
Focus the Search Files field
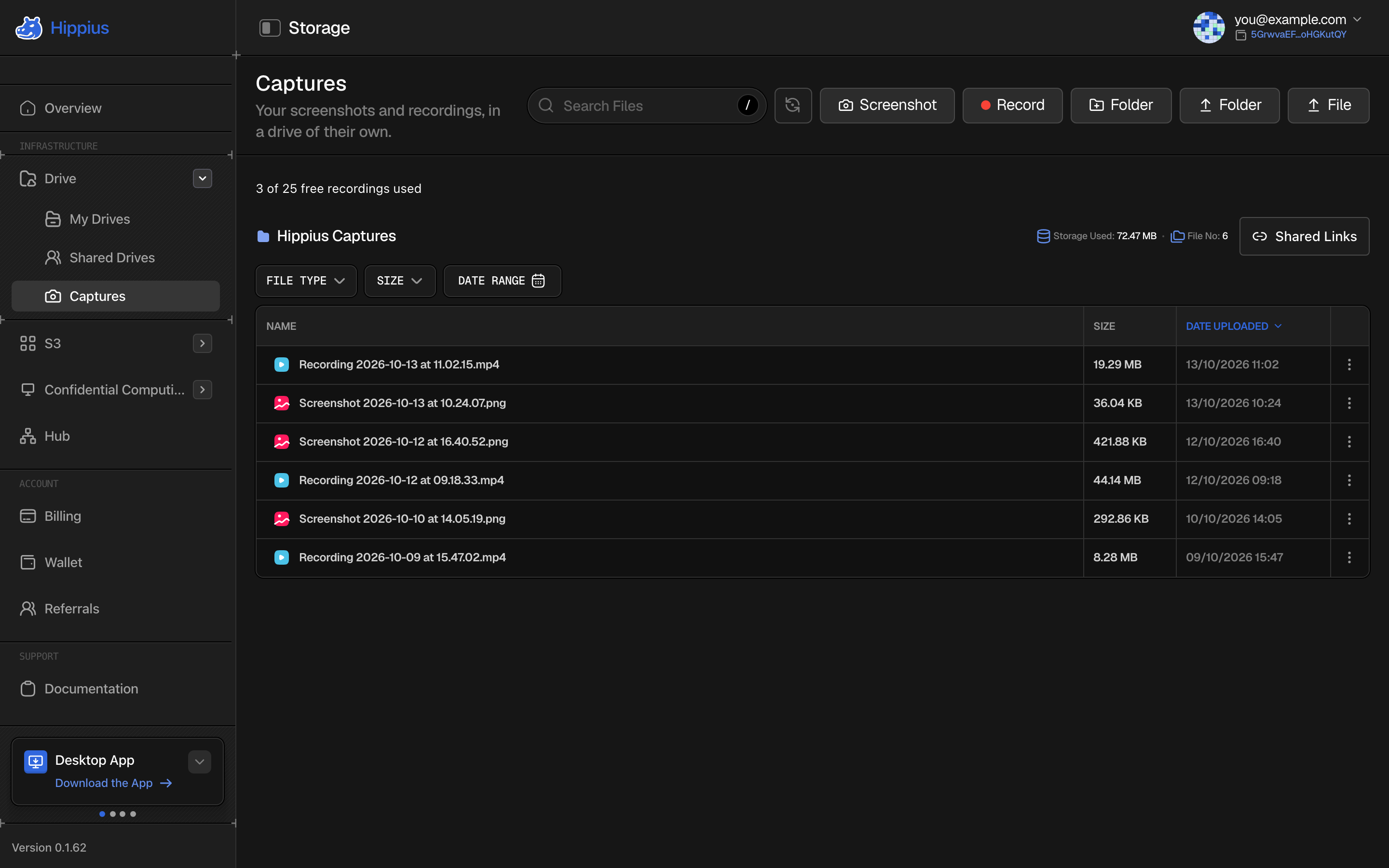coord(647,106)
